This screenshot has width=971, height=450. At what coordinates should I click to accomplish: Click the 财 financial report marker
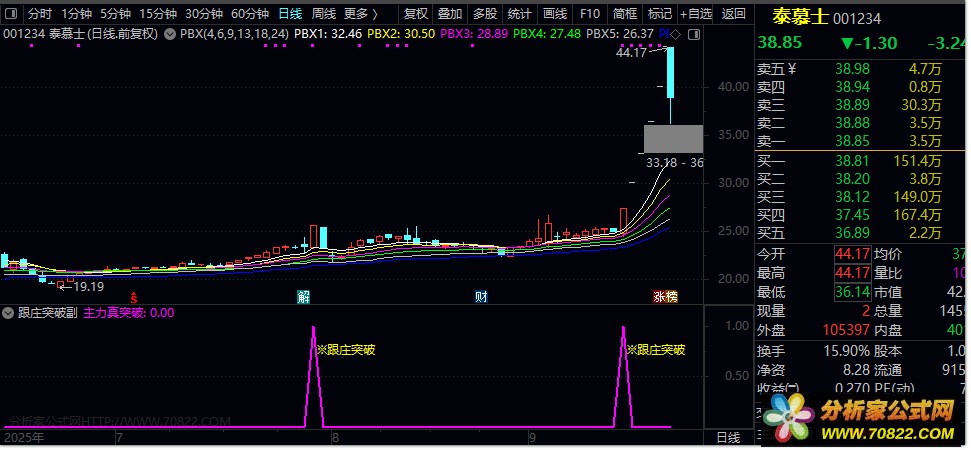point(481,297)
